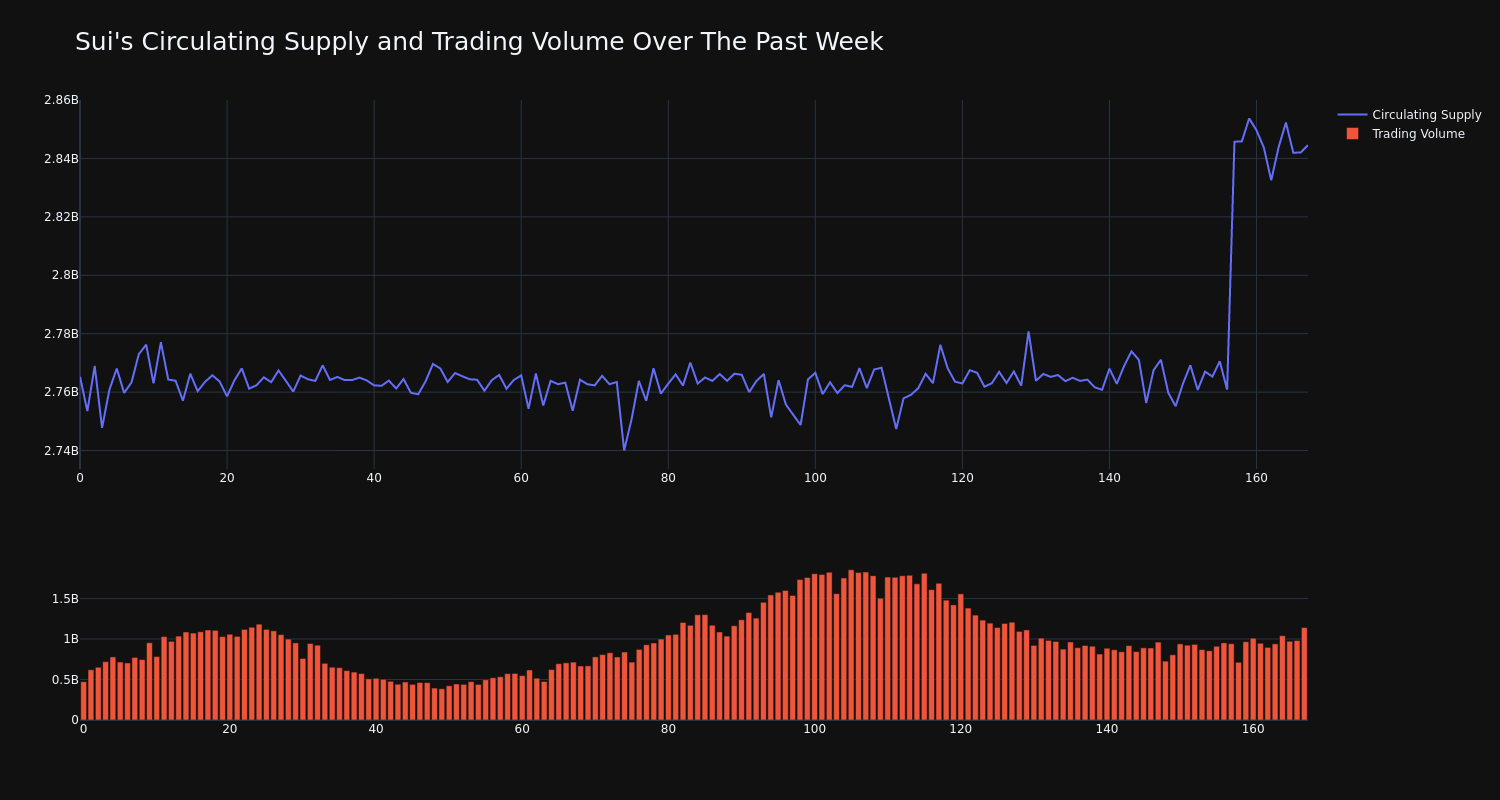The width and height of the screenshot is (1500, 800).
Task: Click x-axis label 40 of supply chart
Action: (374, 478)
